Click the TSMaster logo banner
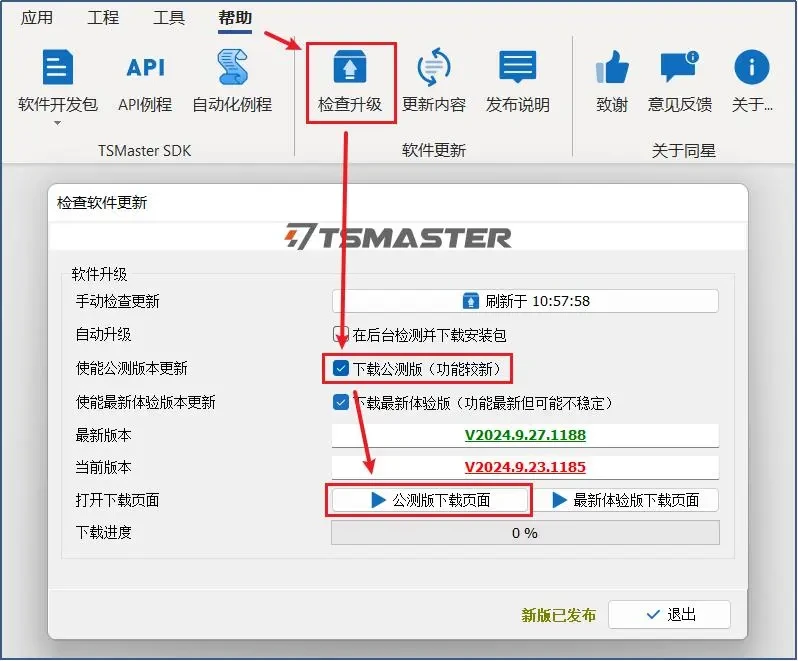This screenshot has height=661, width=798. tap(398, 237)
